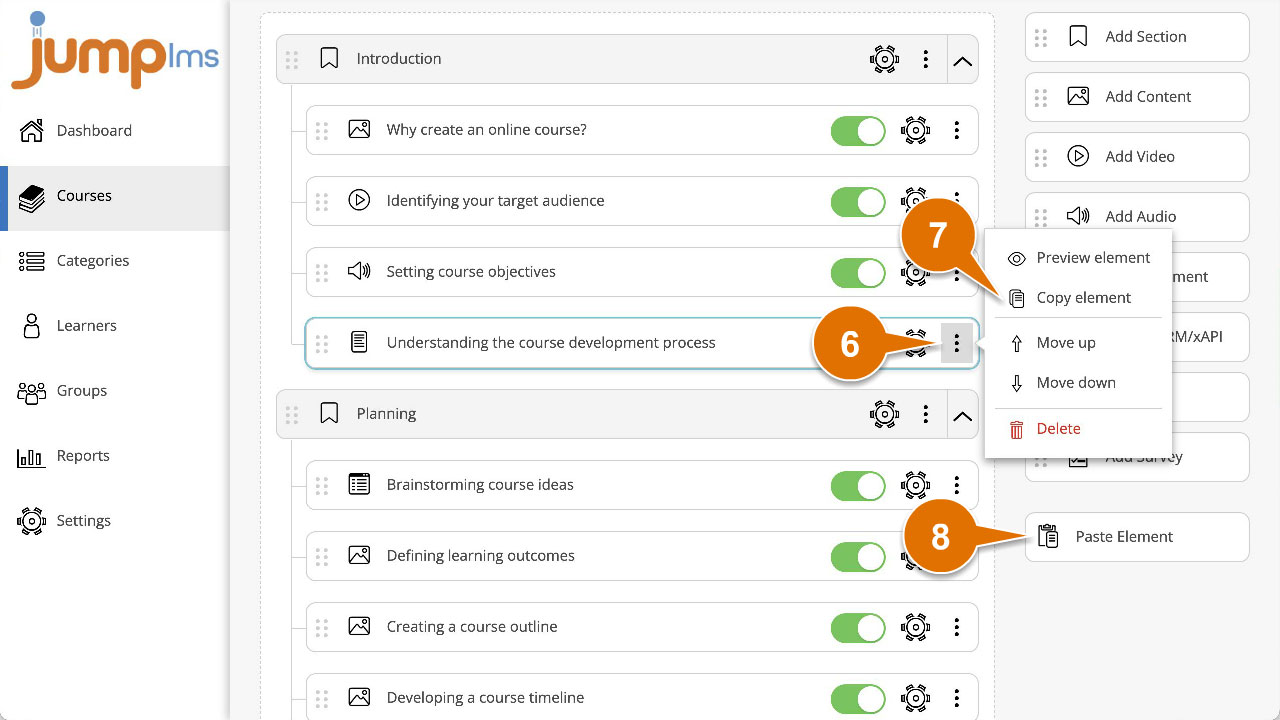Click the Planning section bookmark icon

329,414
